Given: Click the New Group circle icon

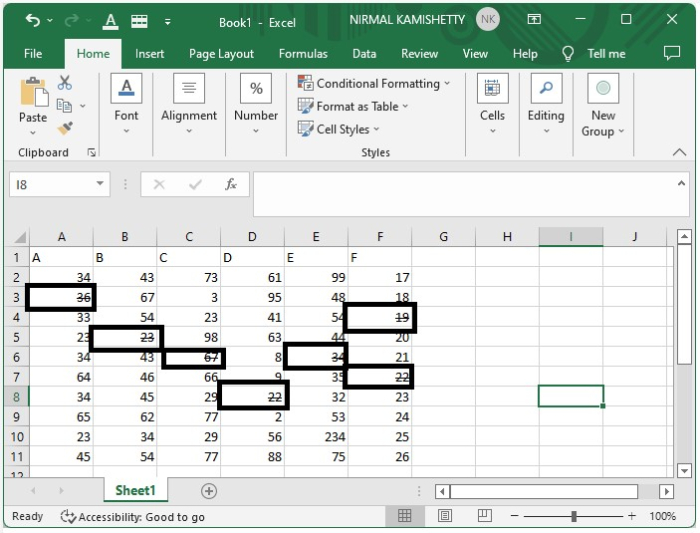Looking at the screenshot, I should [x=603, y=88].
